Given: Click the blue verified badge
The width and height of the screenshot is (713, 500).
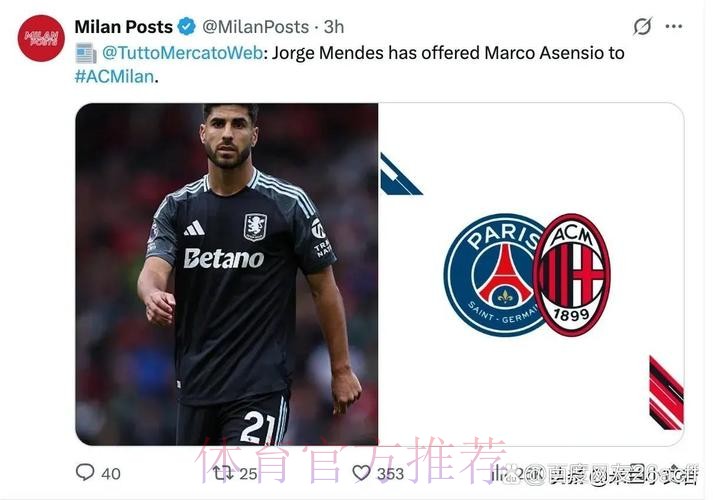Looking at the screenshot, I should (186, 27).
